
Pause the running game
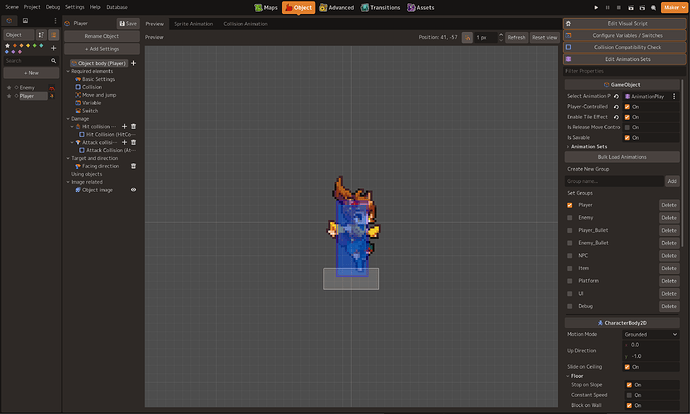click(x=607, y=7)
